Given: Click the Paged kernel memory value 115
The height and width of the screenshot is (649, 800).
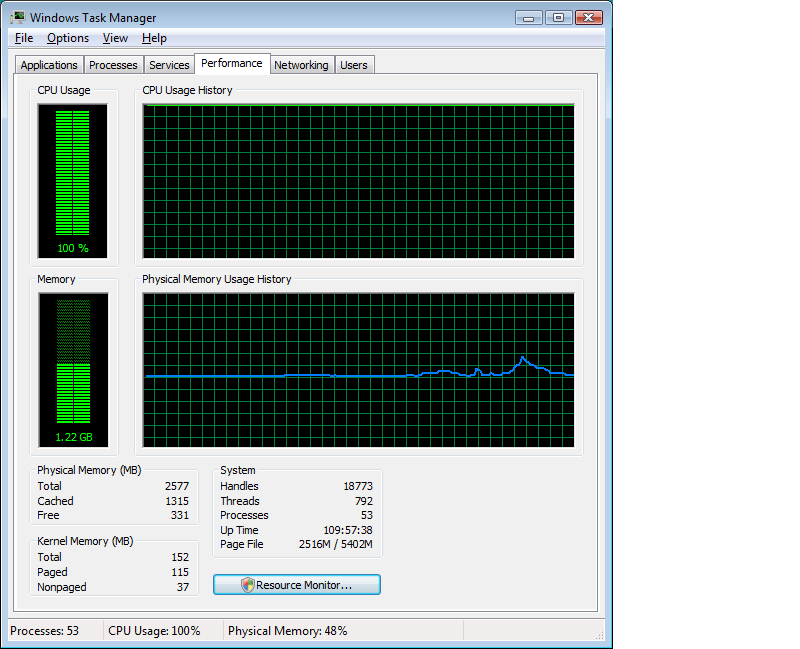Looking at the screenshot, I should click(x=180, y=572).
